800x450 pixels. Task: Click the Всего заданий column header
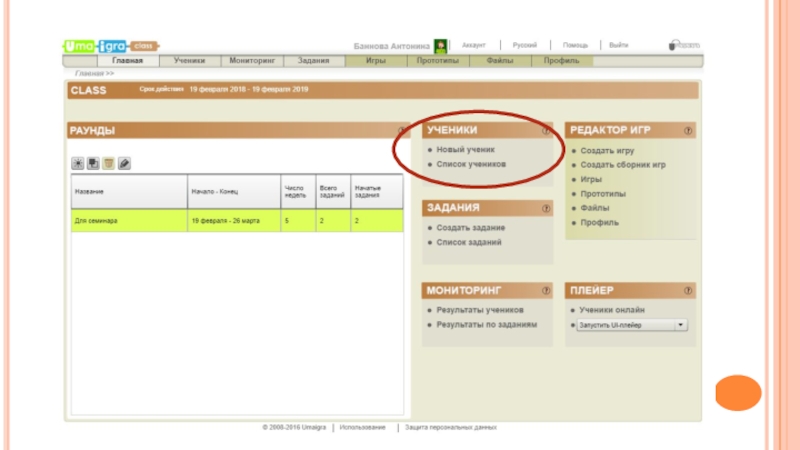tap(333, 192)
